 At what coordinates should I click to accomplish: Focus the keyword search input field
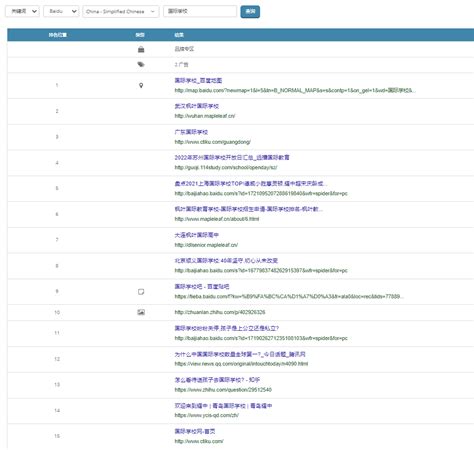(200, 11)
